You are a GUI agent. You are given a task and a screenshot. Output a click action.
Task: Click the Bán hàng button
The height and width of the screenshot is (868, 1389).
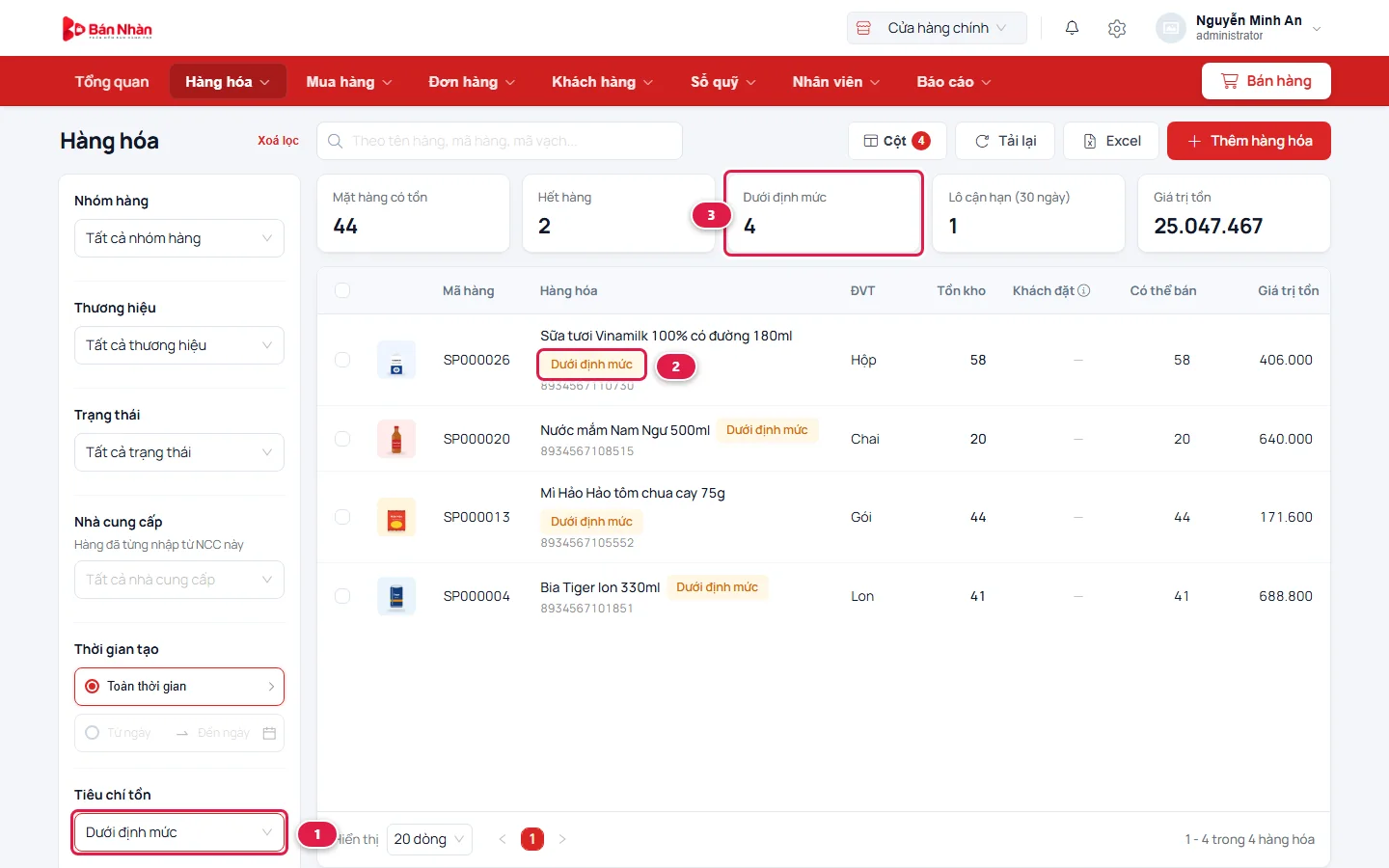pos(1266,81)
